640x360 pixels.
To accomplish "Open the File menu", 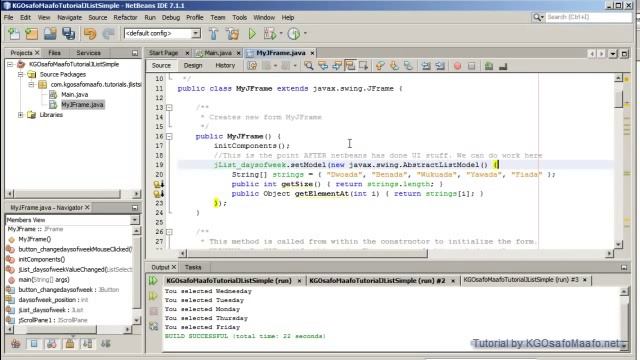I will (9, 18).
